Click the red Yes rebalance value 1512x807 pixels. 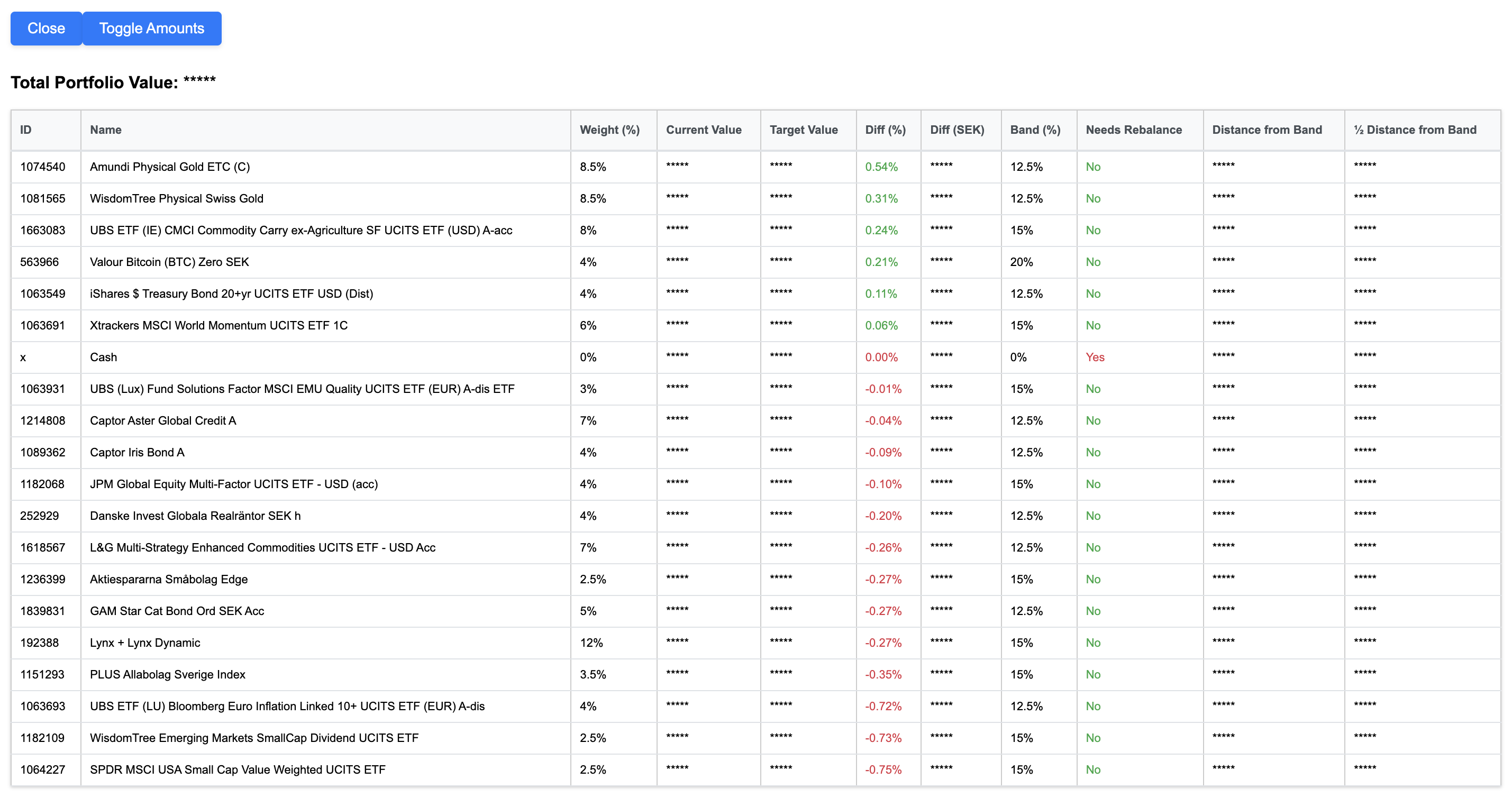coord(1094,357)
